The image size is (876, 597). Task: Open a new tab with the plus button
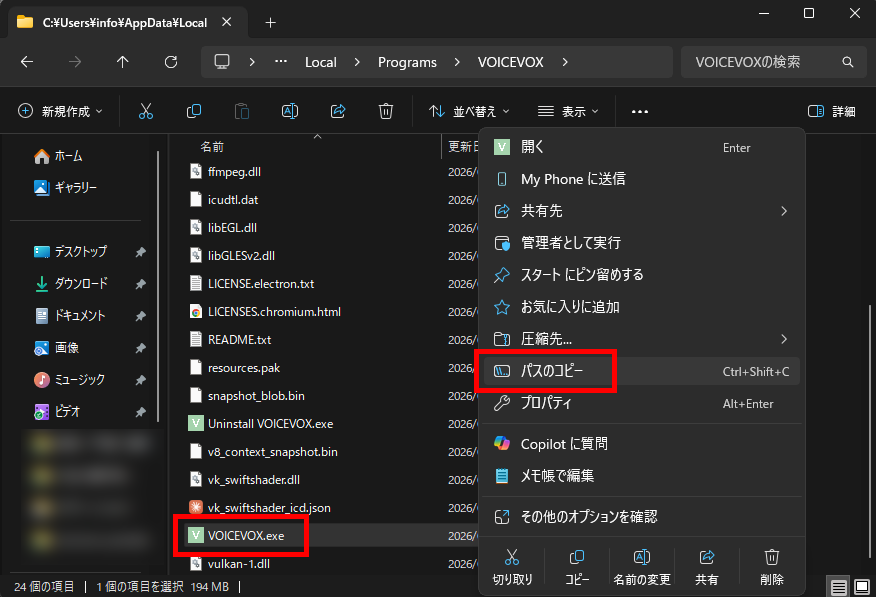tap(270, 22)
